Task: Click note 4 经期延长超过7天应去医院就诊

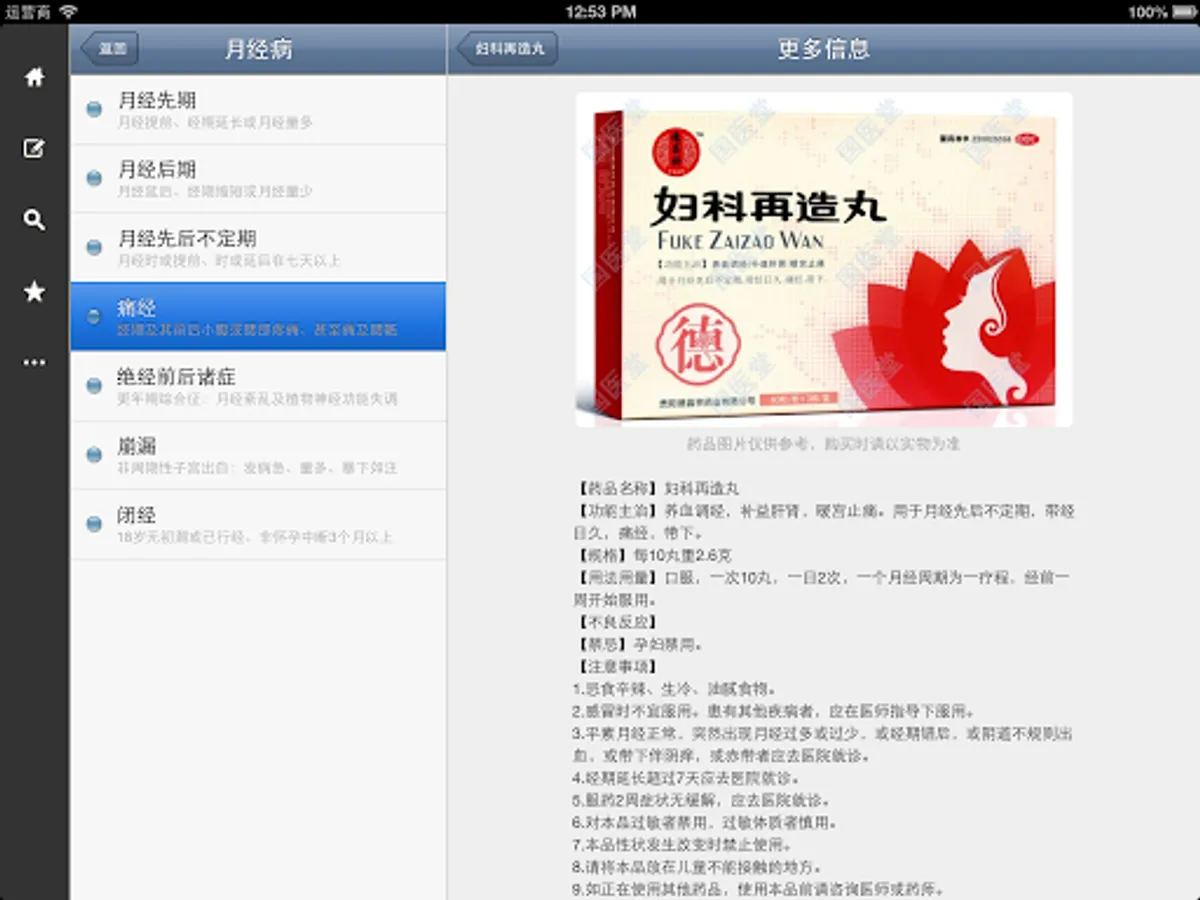Action: 686,777
